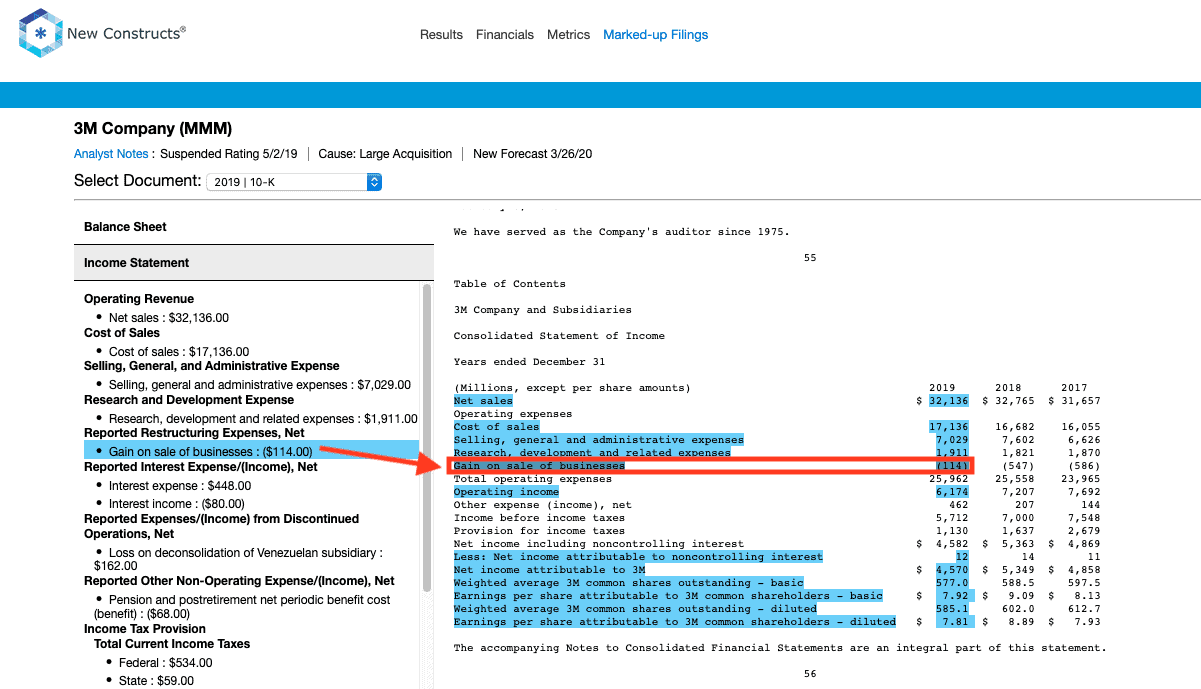Click 'Table of Contents' in the filing text
This screenshot has width=1201, height=689.
tap(509, 284)
